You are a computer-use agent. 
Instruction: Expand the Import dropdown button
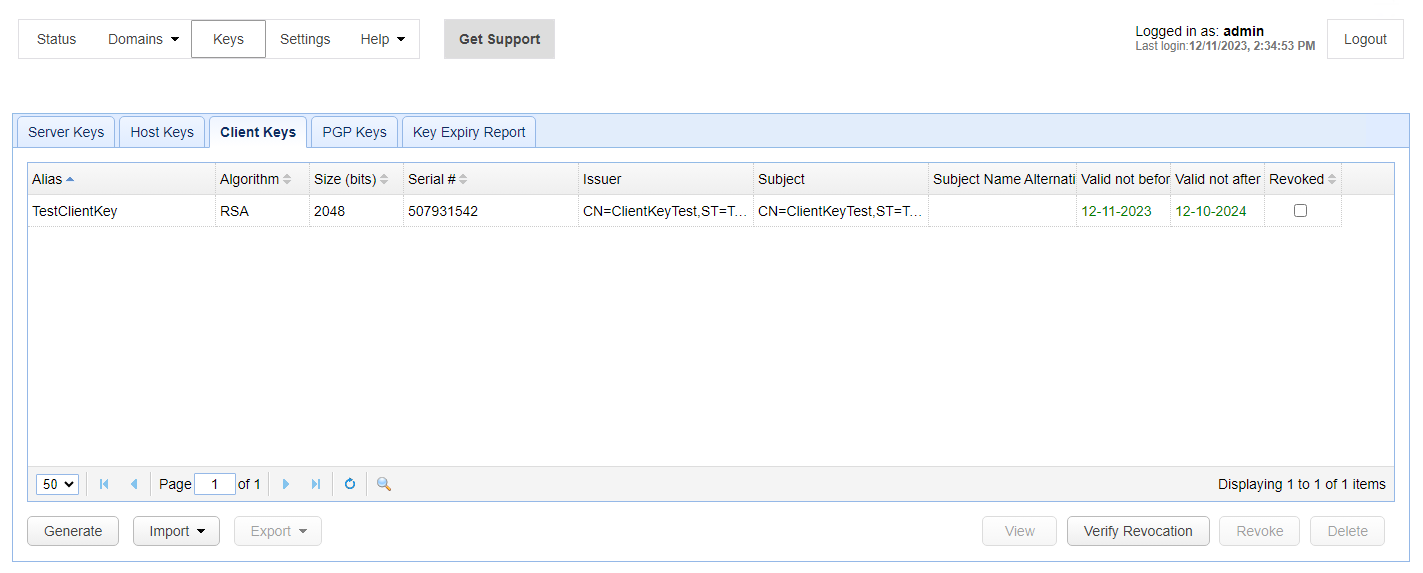point(176,531)
